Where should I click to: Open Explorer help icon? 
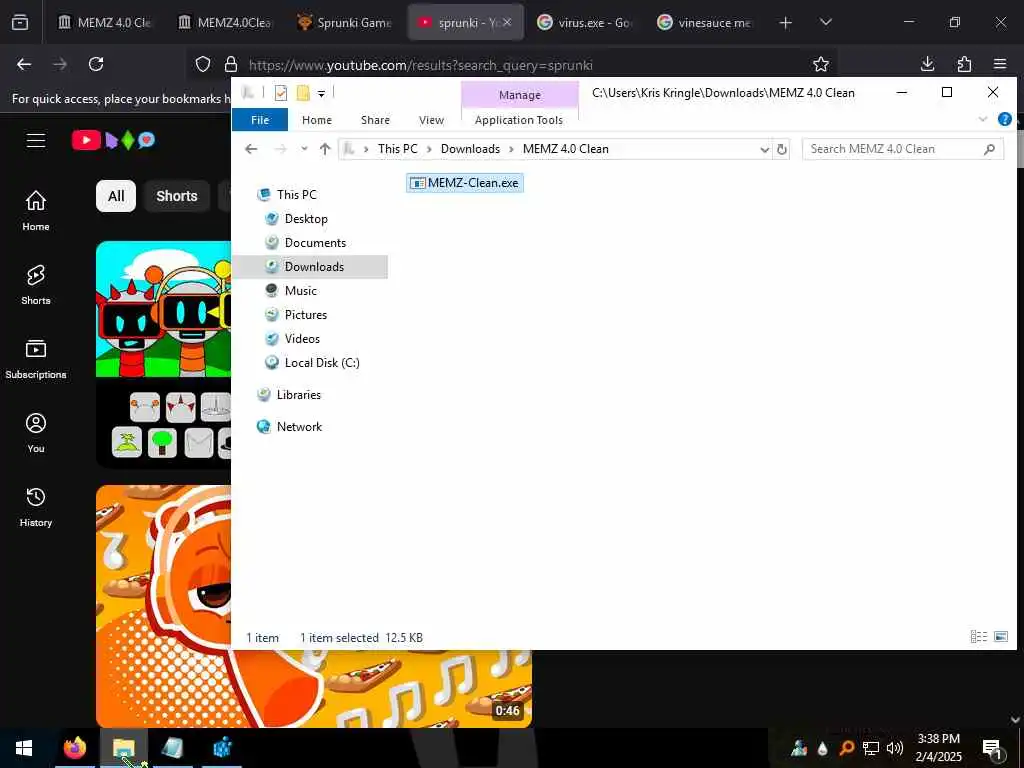(x=1005, y=120)
